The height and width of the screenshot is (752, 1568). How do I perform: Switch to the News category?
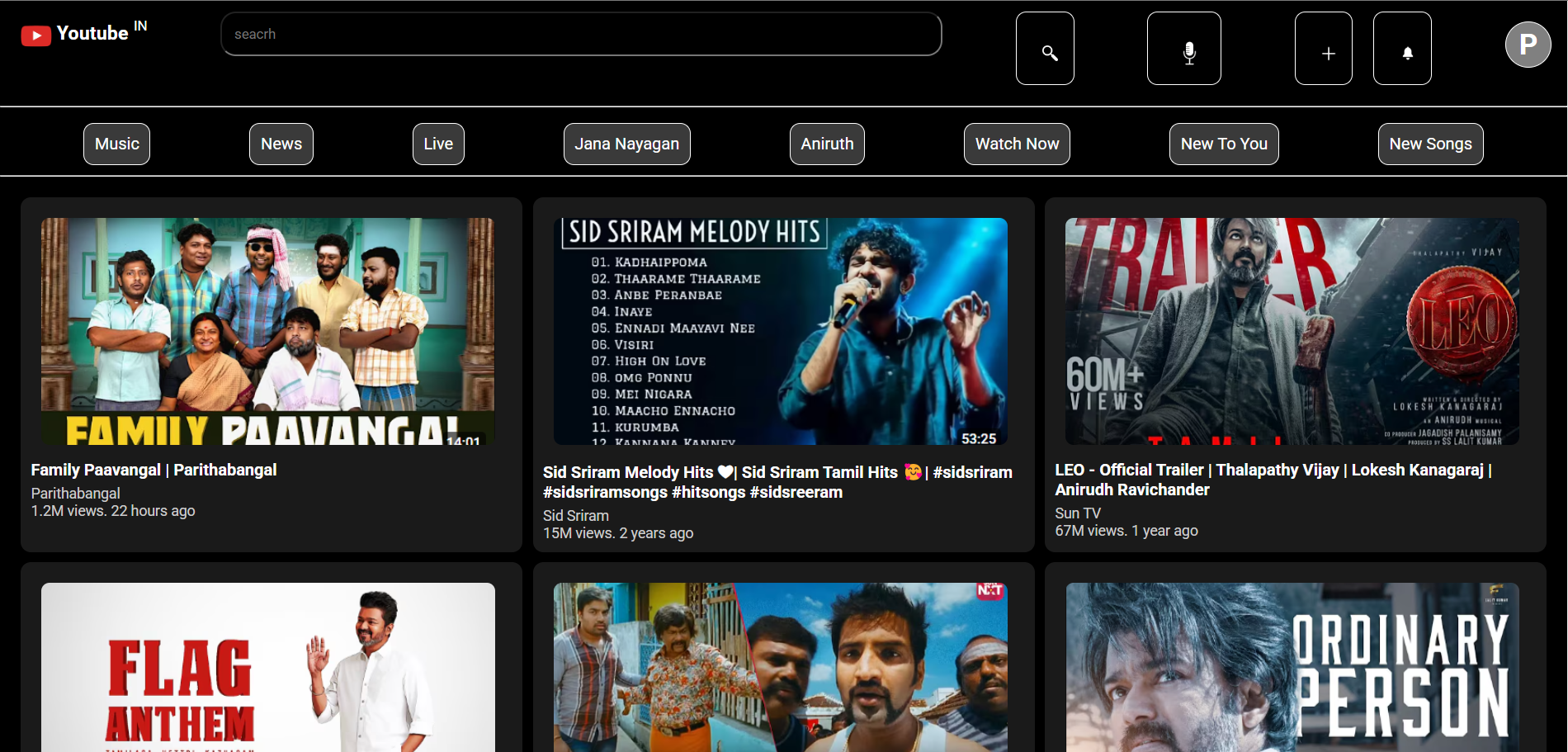[x=281, y=144]
